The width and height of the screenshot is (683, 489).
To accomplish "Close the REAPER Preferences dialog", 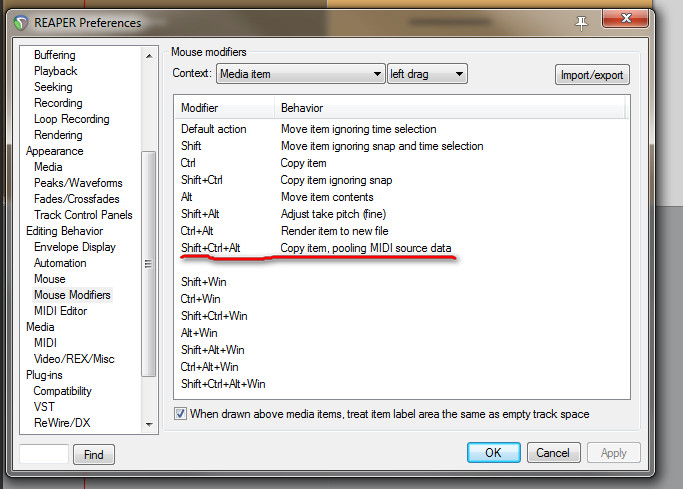I will click(x=626, y=18).
